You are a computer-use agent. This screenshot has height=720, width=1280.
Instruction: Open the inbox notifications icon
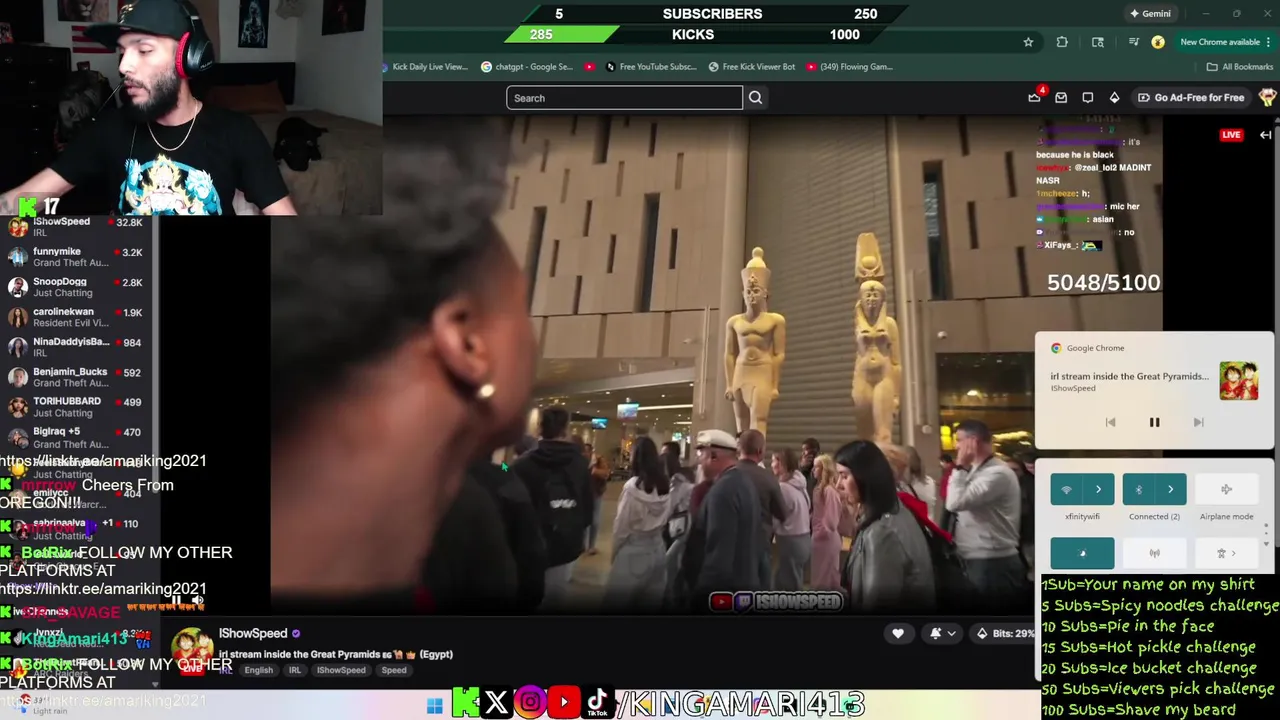[1061, 98]
